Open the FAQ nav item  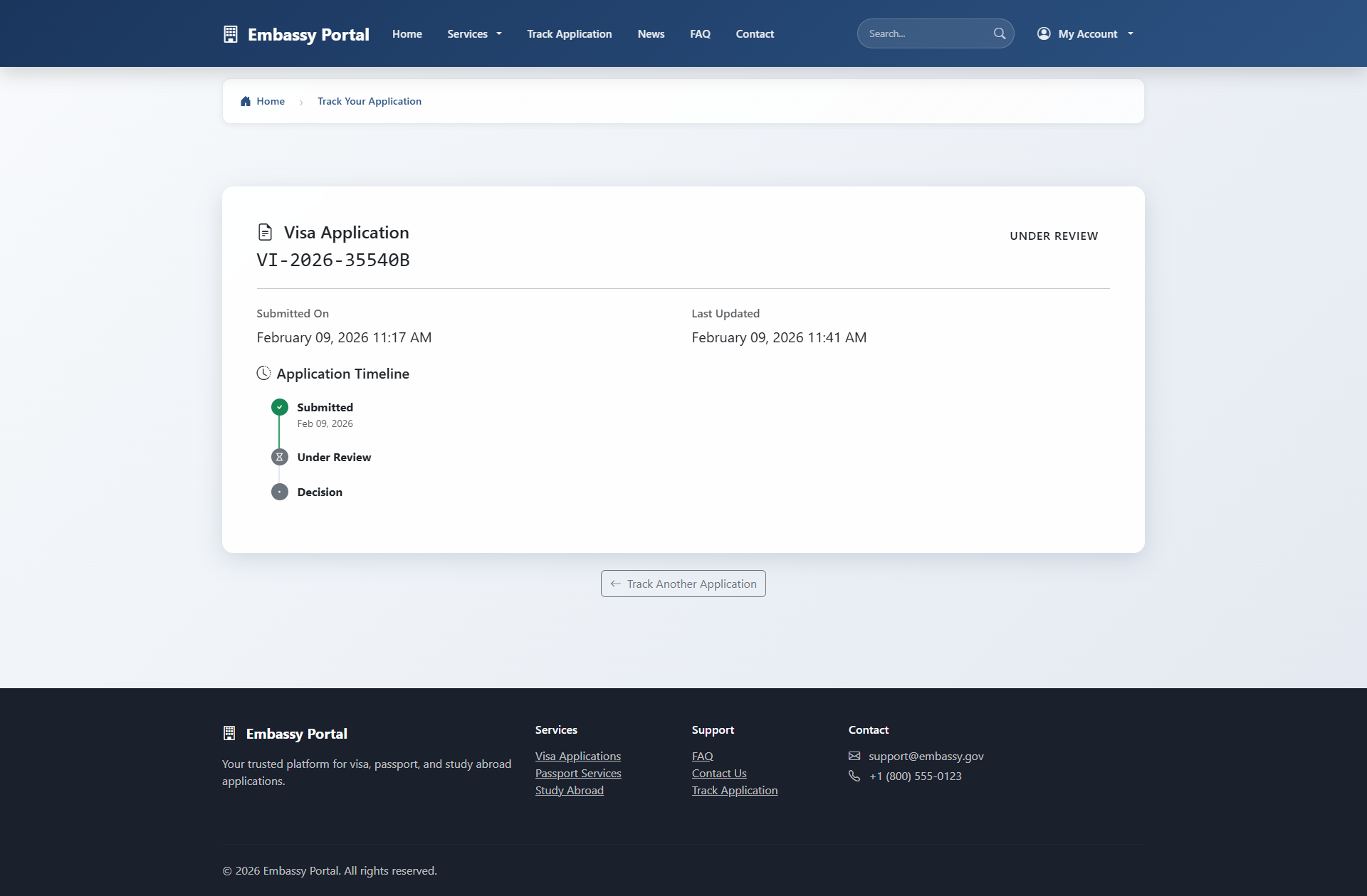tap(700, 33)
